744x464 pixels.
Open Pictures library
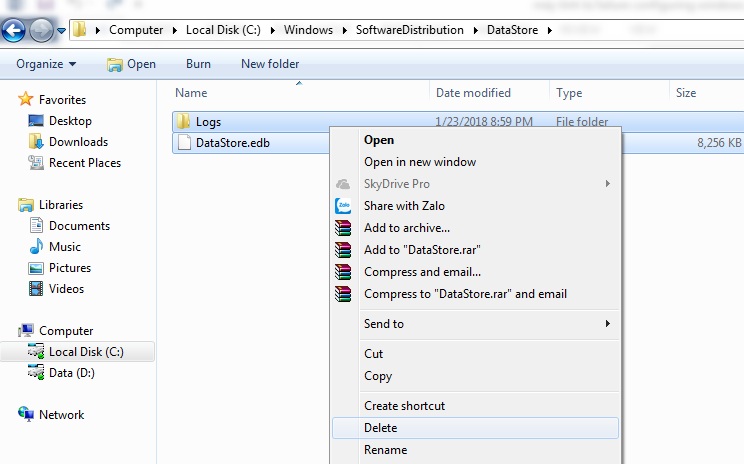70,268
